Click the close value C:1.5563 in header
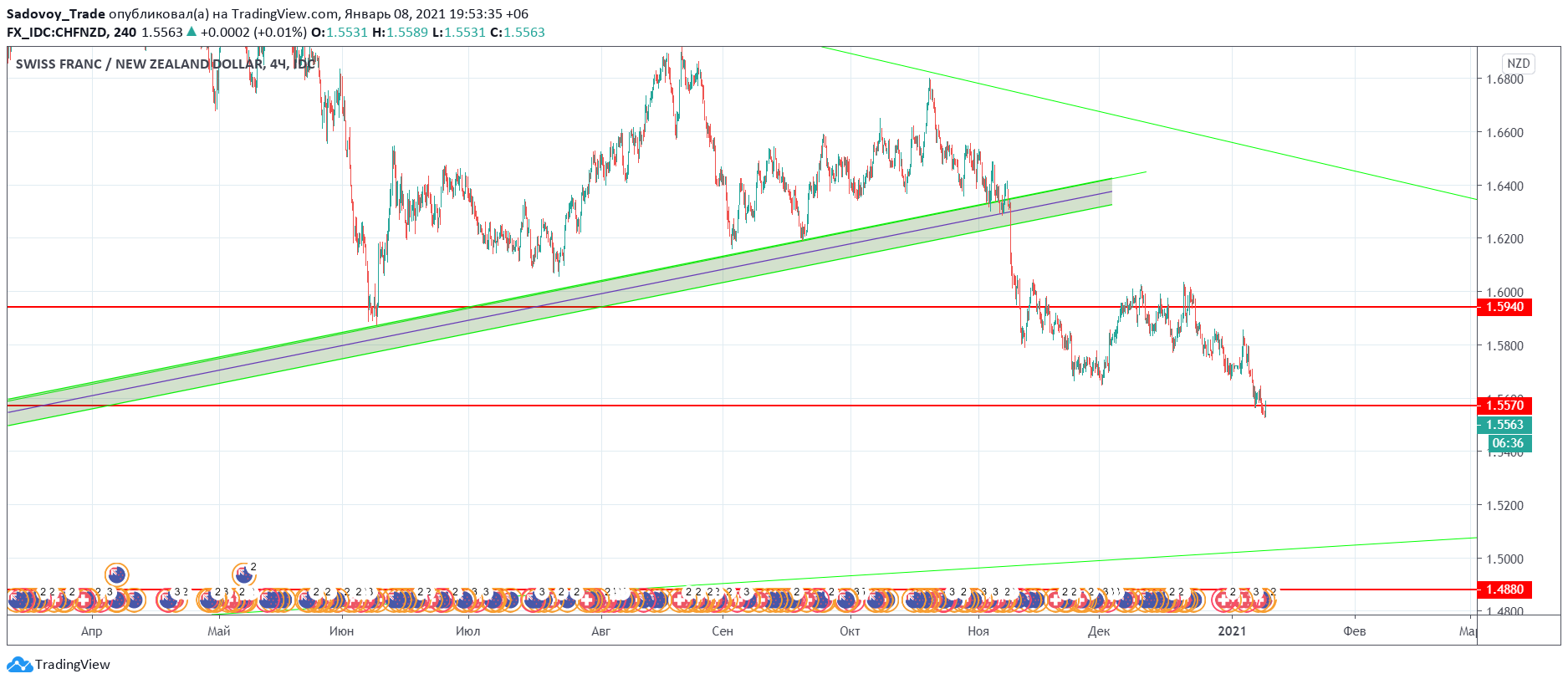 point(518,32)
